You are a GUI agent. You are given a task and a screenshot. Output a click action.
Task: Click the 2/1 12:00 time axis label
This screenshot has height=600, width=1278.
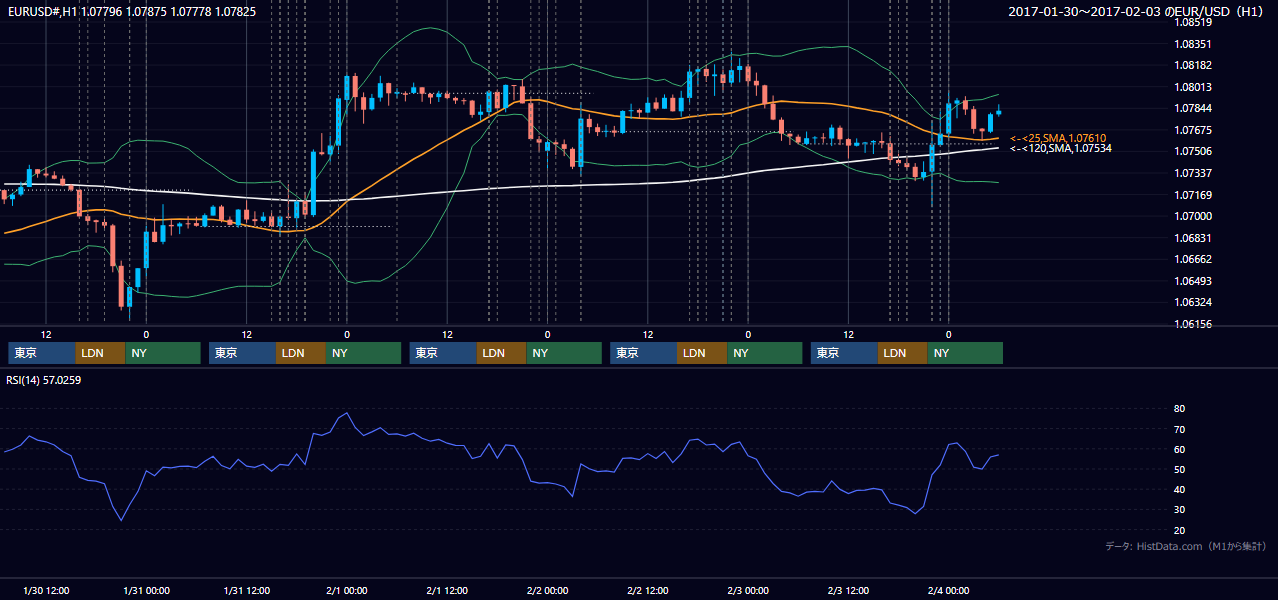pyautogui.click(x=447, y=590)
